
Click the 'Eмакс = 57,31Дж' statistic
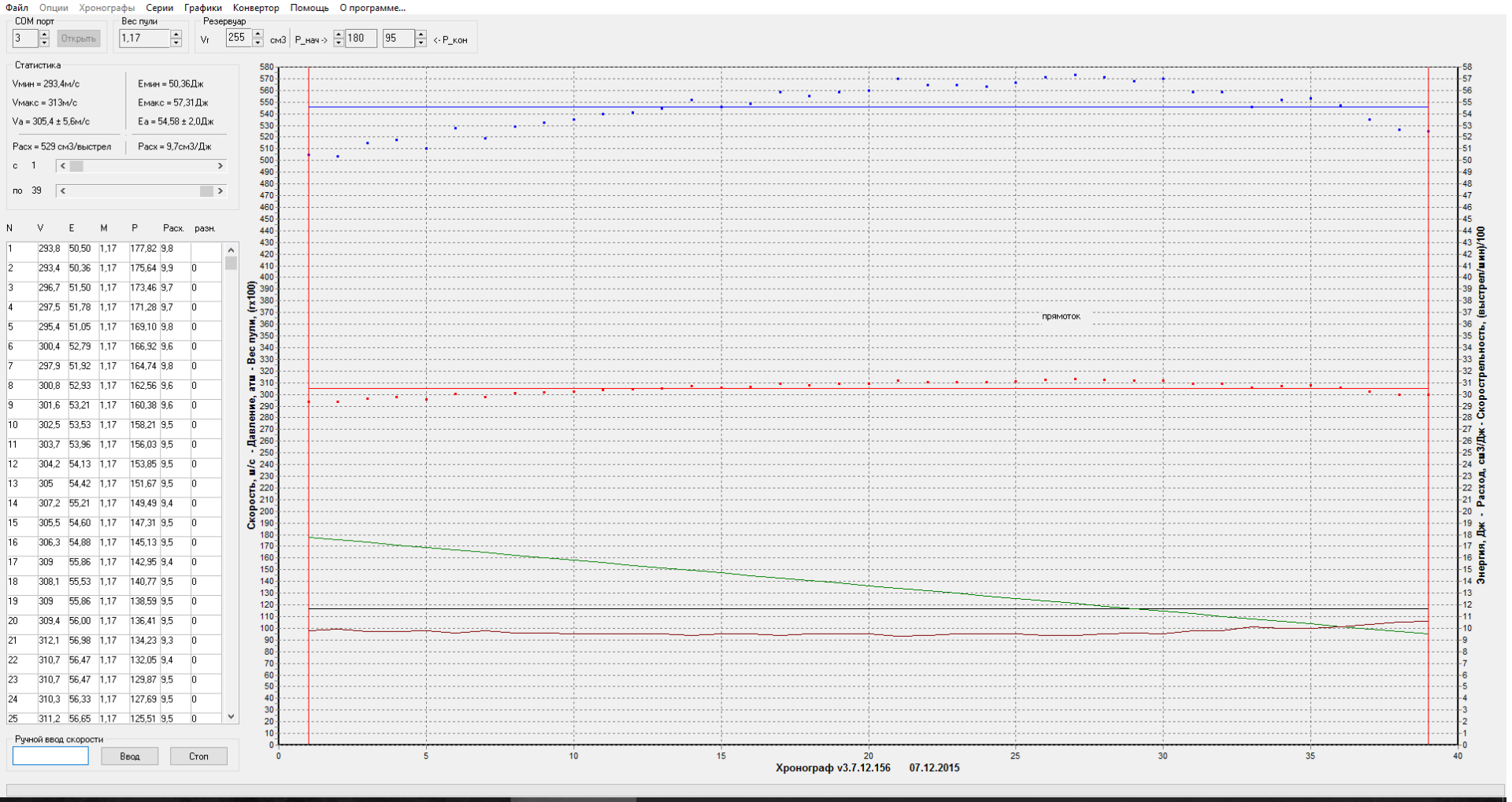point(173,103)
